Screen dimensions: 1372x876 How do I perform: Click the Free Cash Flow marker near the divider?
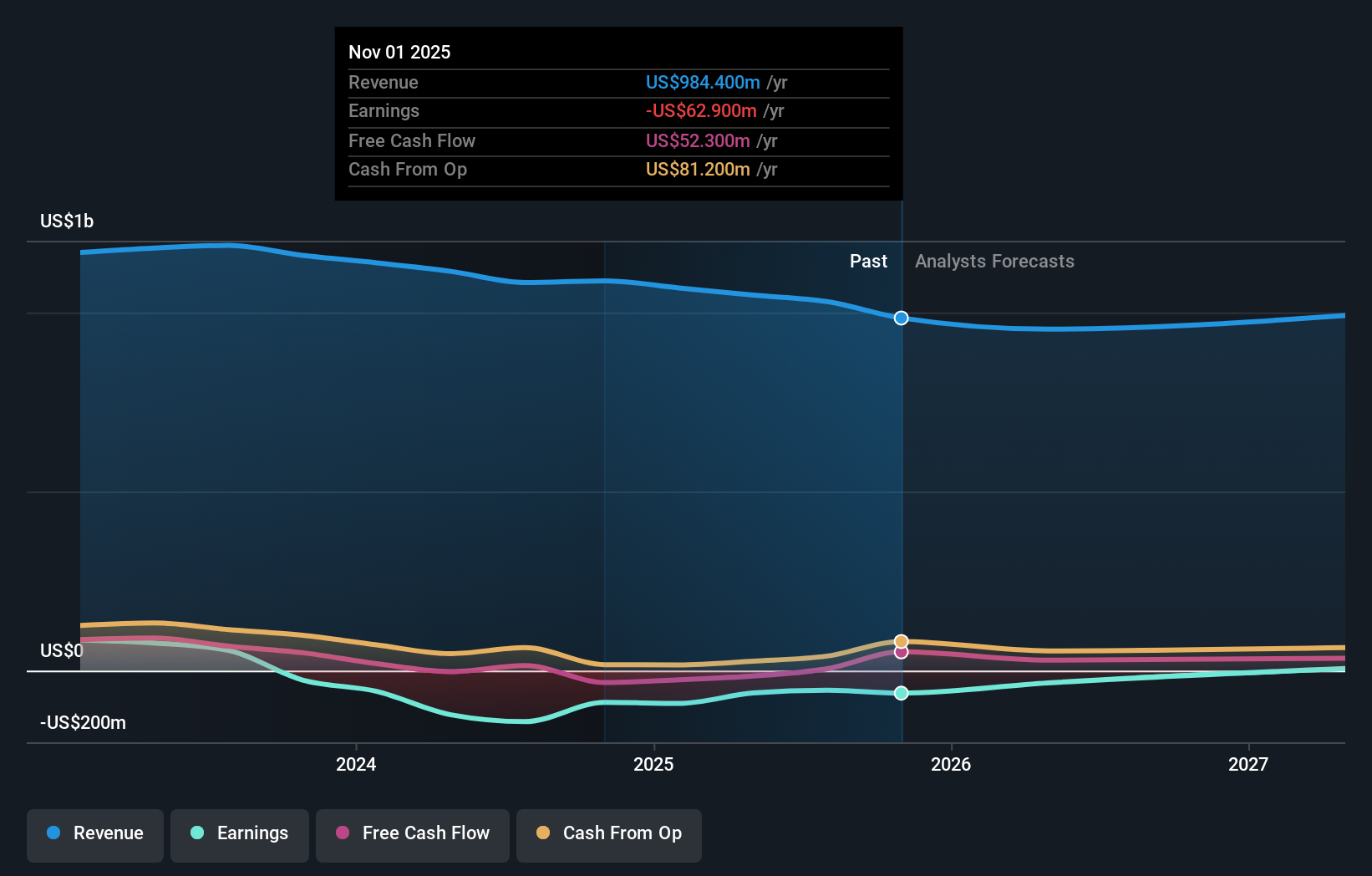pyautogui.click(x=900, y=653)
